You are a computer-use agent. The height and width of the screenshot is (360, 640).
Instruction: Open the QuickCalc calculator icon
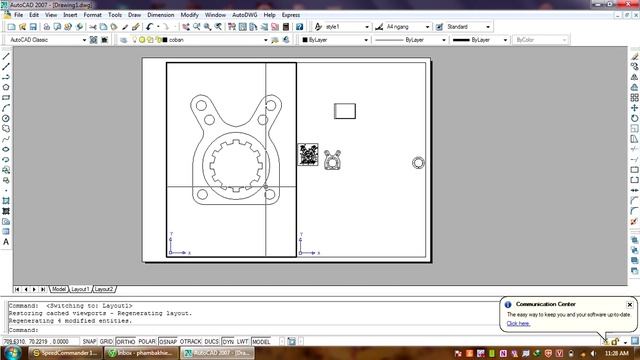(286, 27)
